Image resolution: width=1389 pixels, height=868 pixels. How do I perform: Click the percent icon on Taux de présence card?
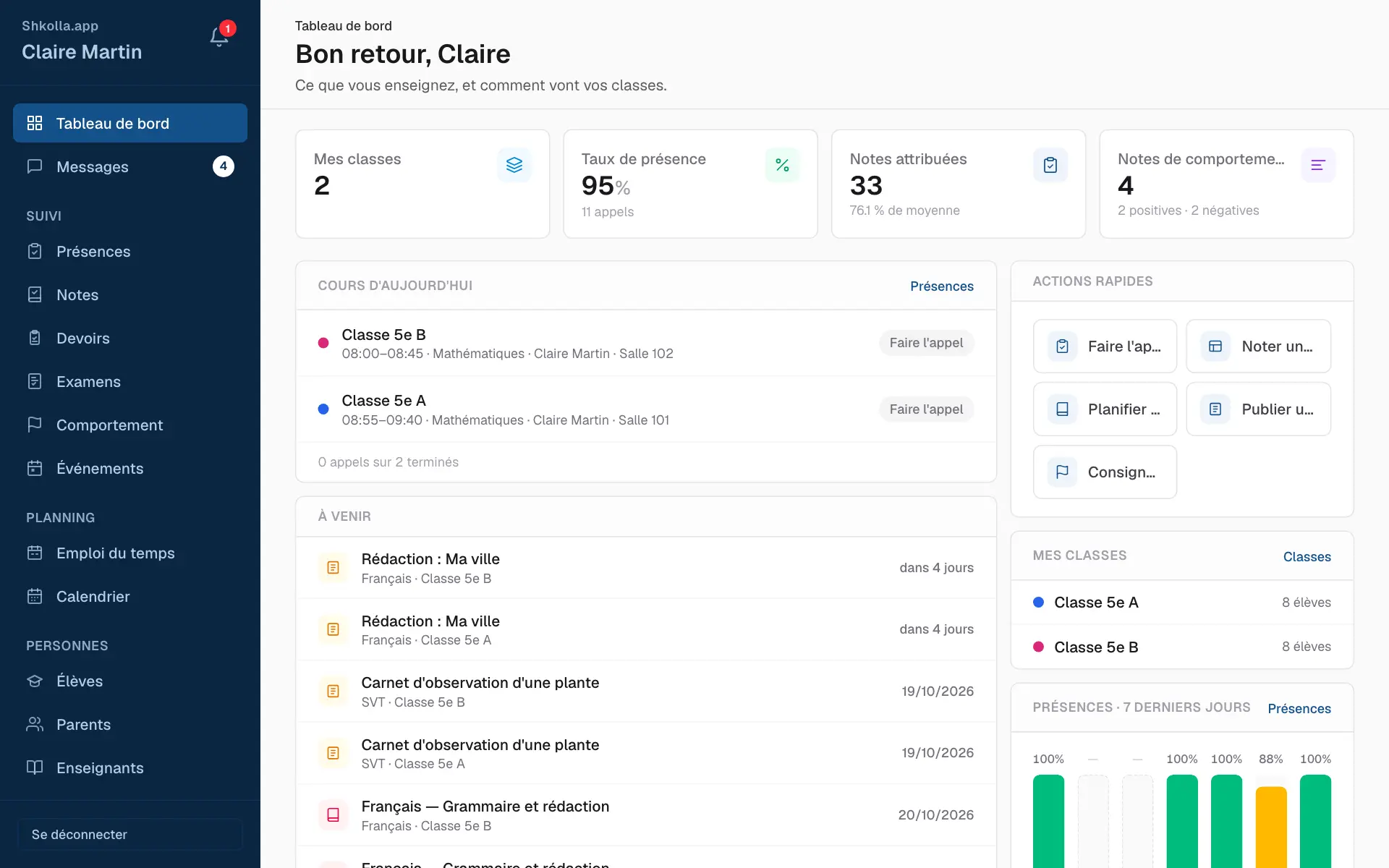pos(782,165)
